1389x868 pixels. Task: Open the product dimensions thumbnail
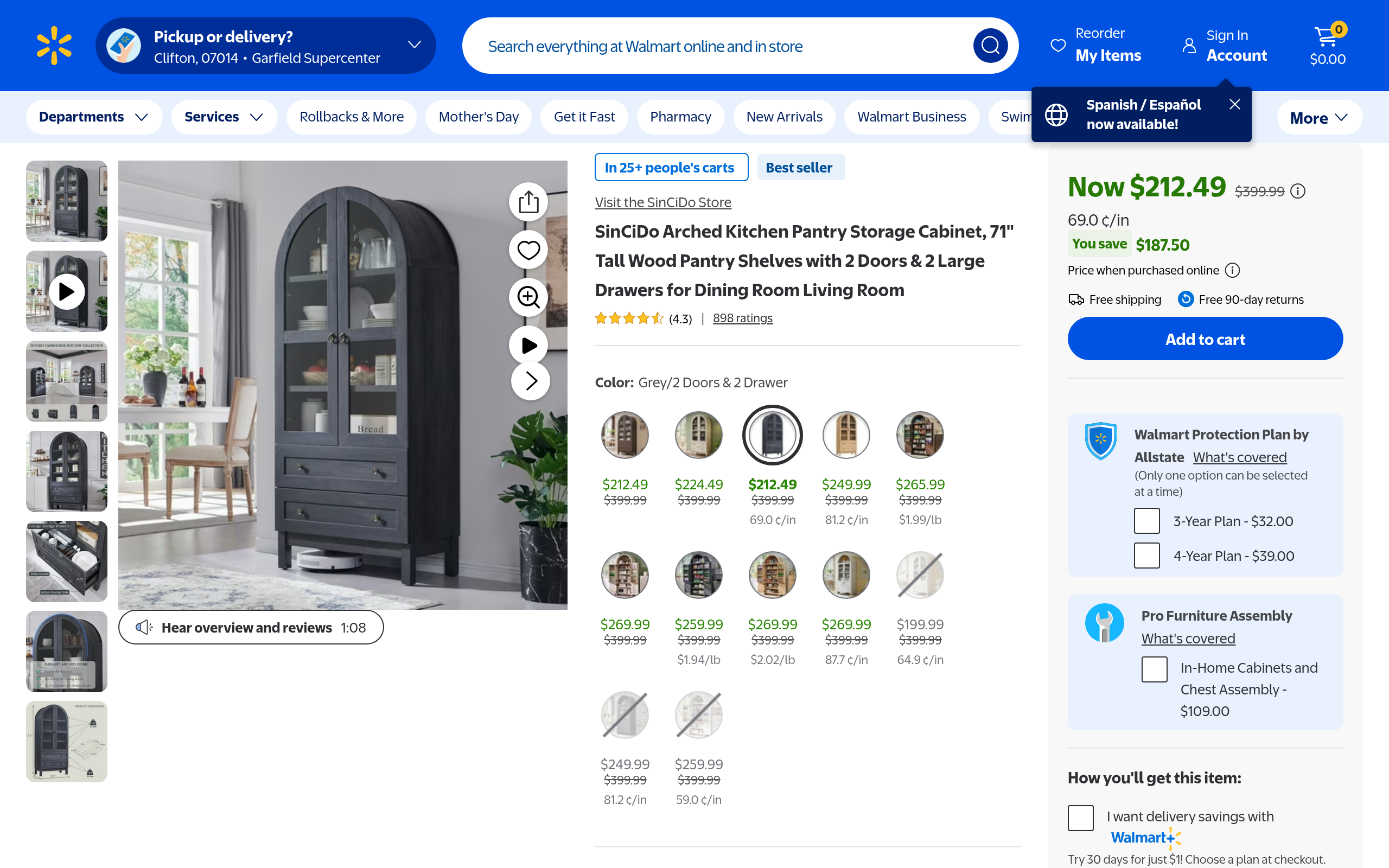click(x=67, y=742)
